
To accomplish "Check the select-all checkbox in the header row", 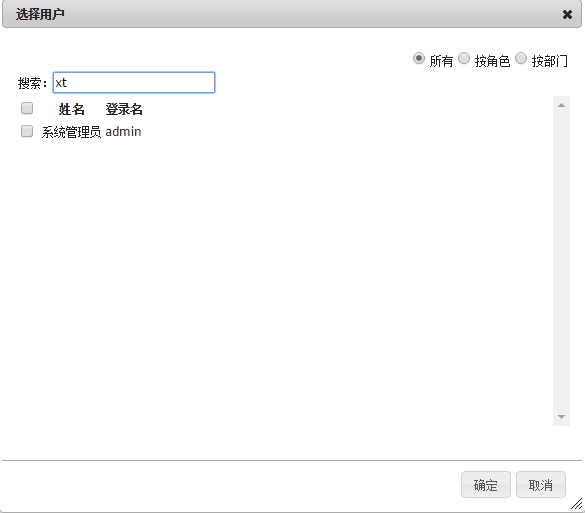I will pos(27,108).
